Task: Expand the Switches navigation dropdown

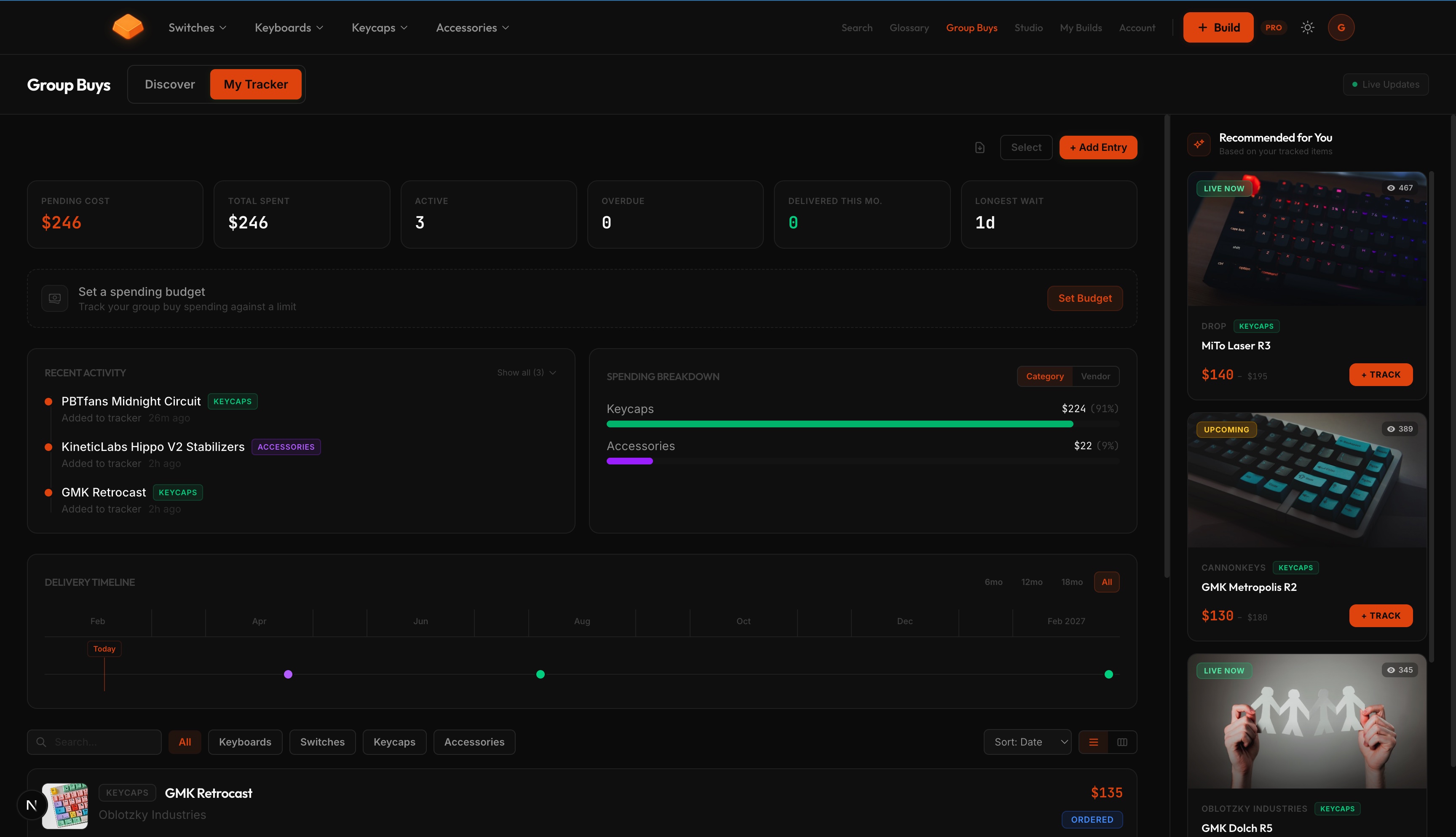Action: coord(197,27)
